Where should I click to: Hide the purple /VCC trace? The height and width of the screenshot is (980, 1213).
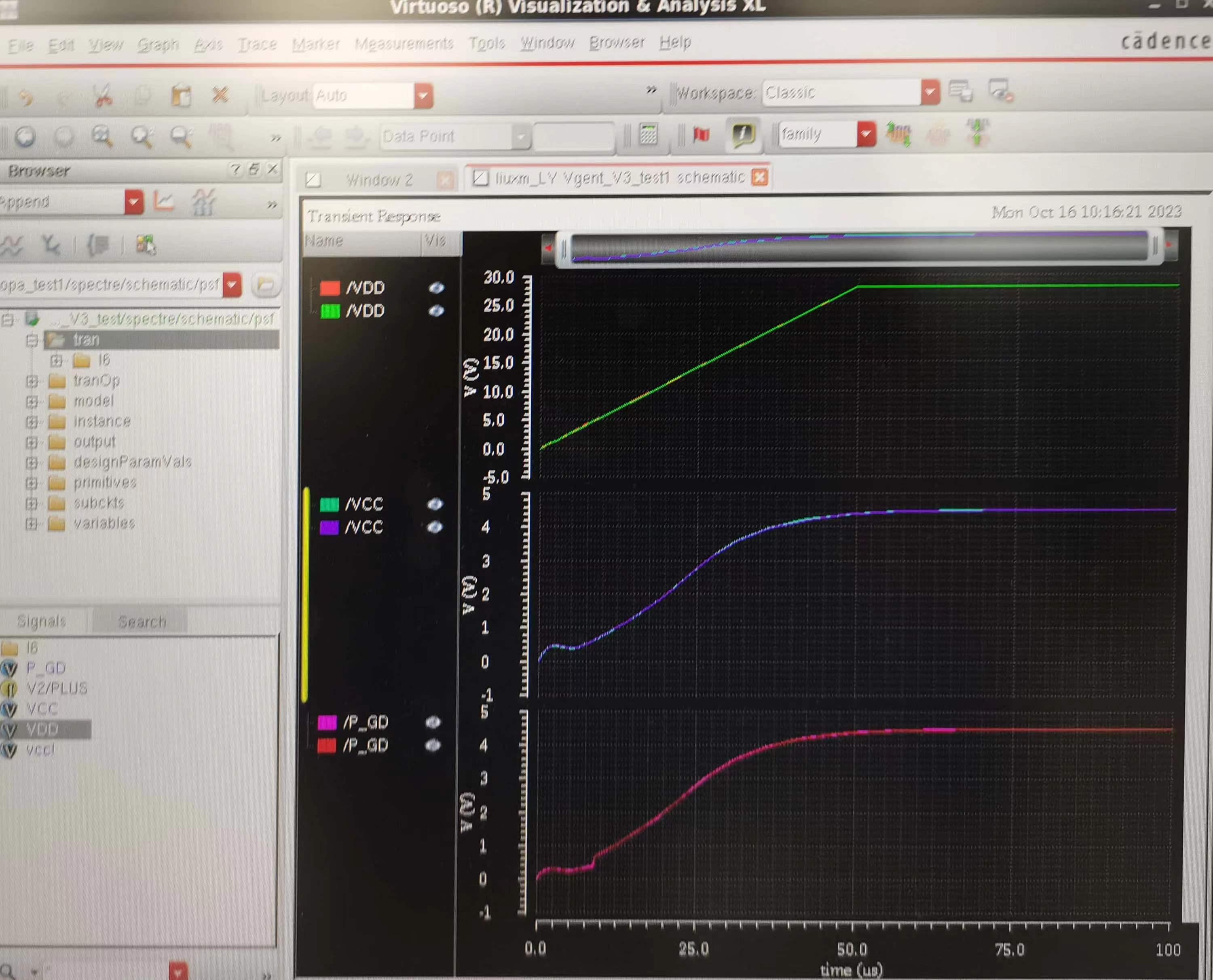[x=434, y=527]
